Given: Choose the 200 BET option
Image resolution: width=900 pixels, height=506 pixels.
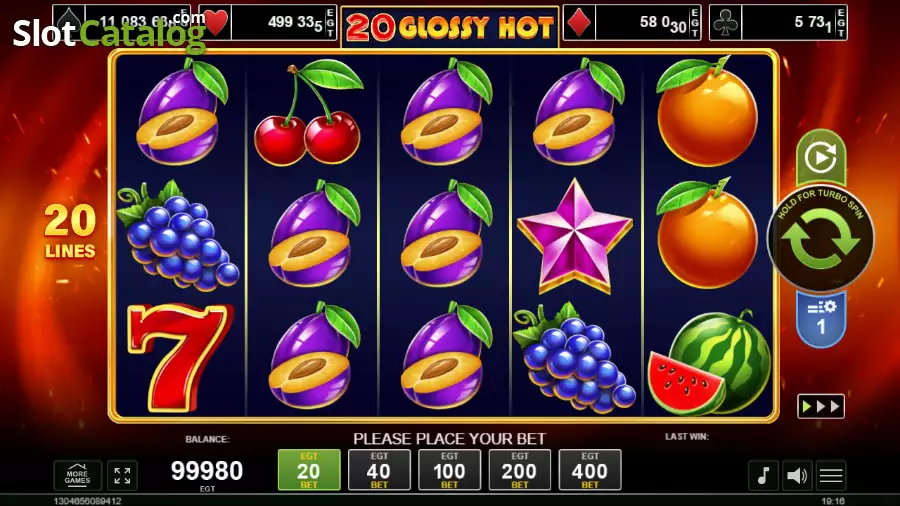Looking at the screenshot, I should pos(519,470).
